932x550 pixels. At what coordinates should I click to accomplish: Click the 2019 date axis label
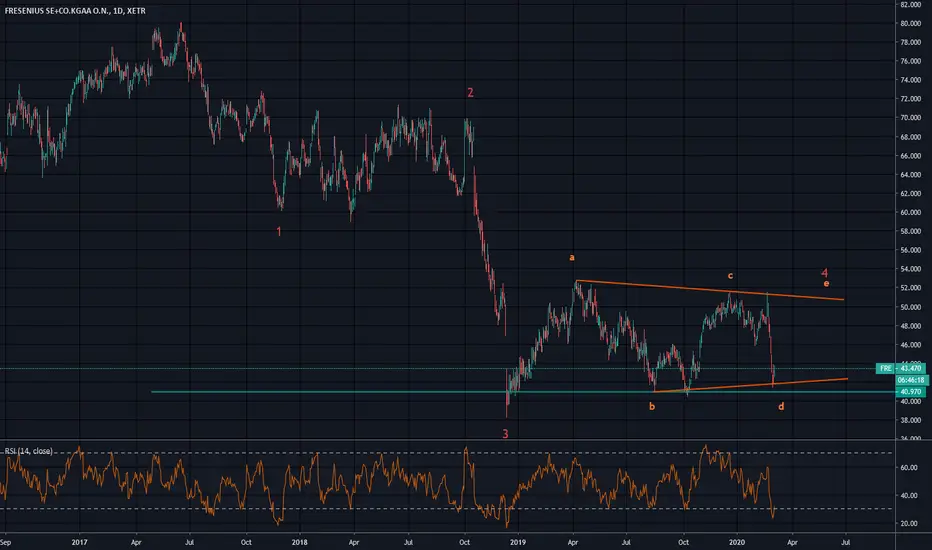pos(518,542)
